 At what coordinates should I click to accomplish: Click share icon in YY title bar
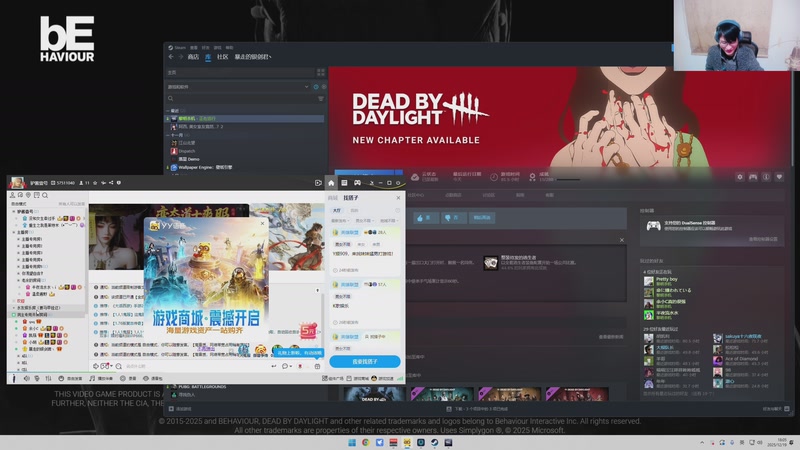click(111, 183)
